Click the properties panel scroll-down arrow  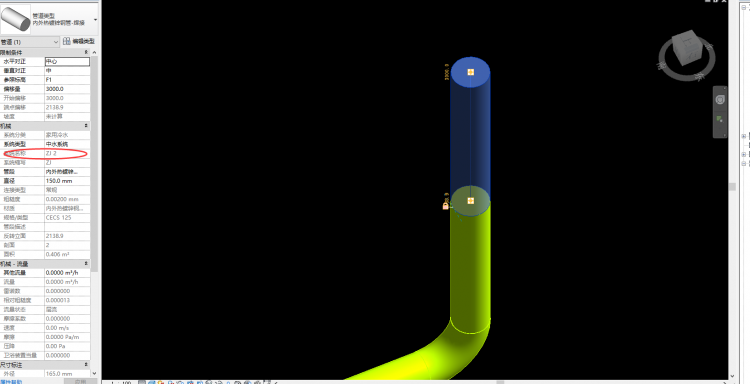[94, 373]
